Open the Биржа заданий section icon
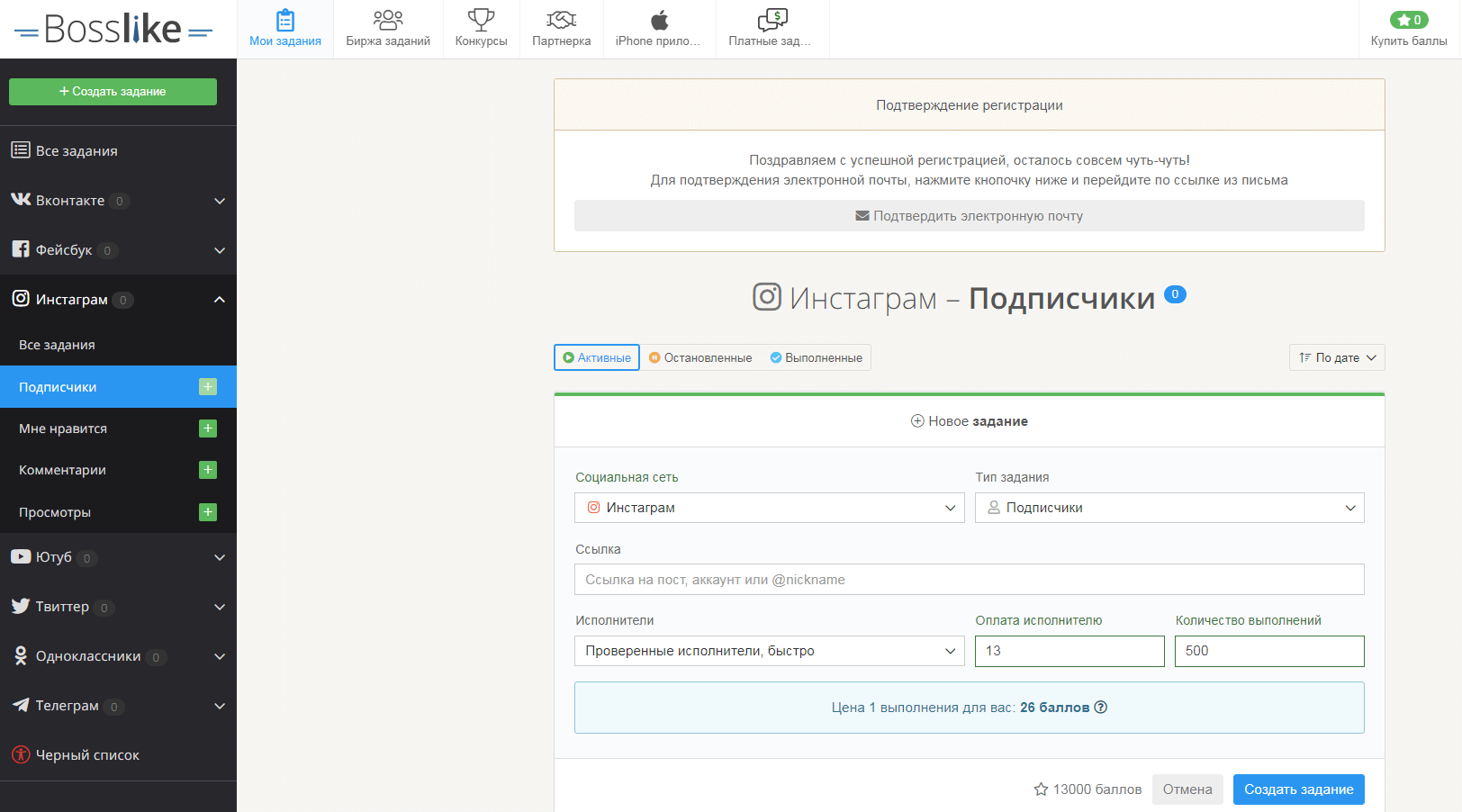Viewport: 1462px width, 812px height. pos(388,20)
